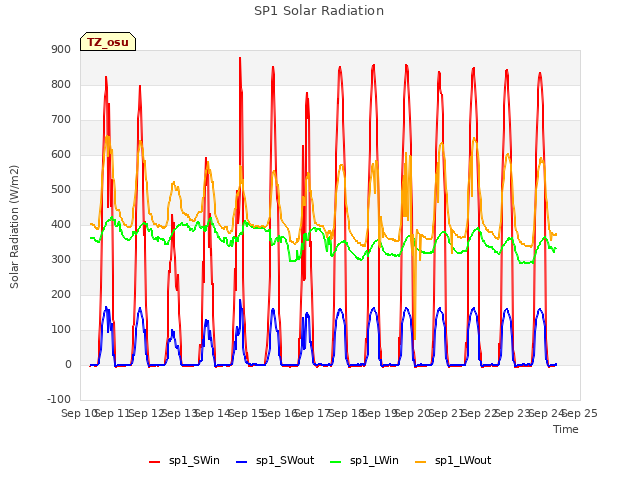
Task: Click the SP1 Solar Radiation chart title
Action: (319, 11)
